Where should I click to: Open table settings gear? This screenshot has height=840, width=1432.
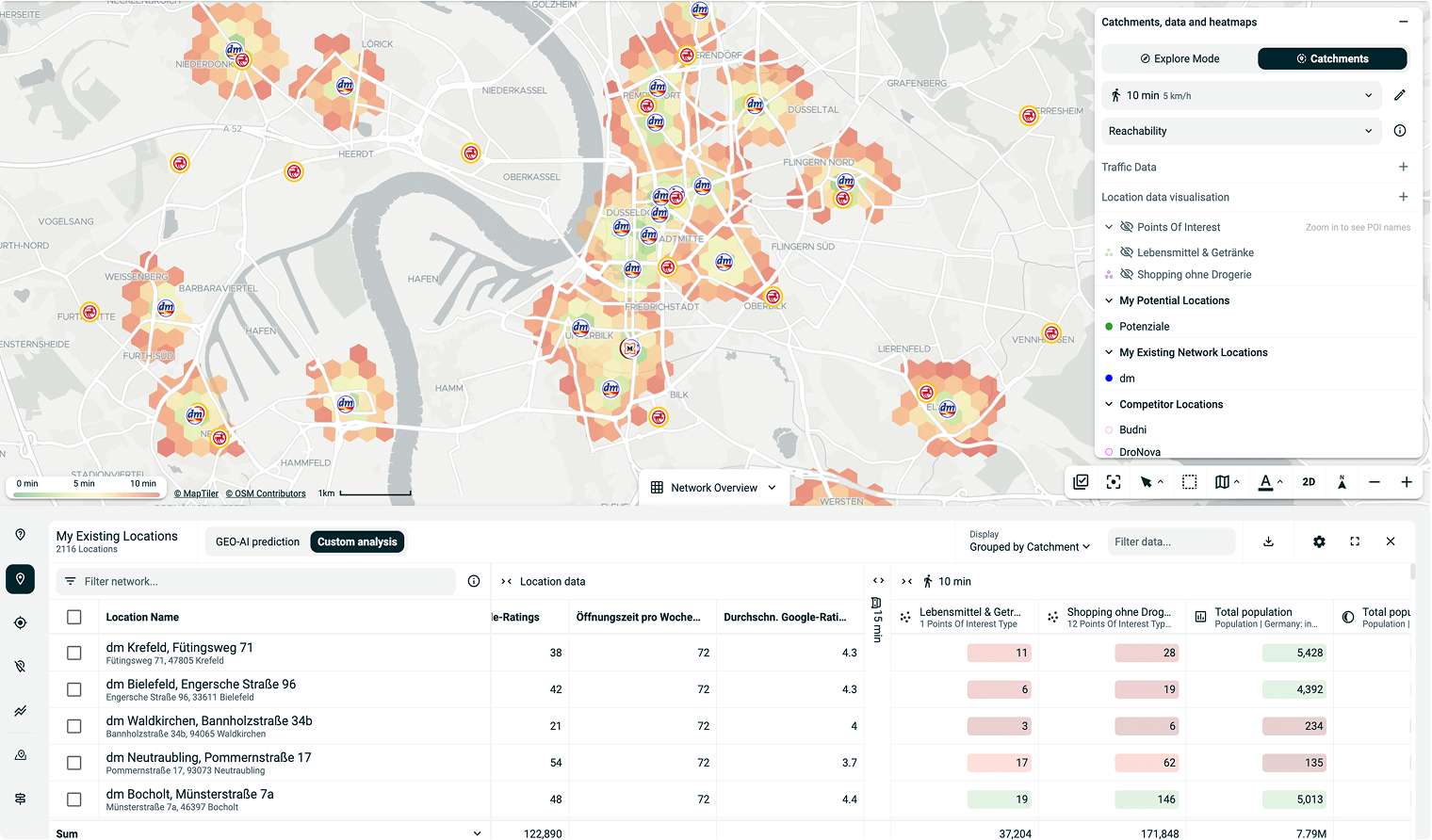click(1319, 541)
